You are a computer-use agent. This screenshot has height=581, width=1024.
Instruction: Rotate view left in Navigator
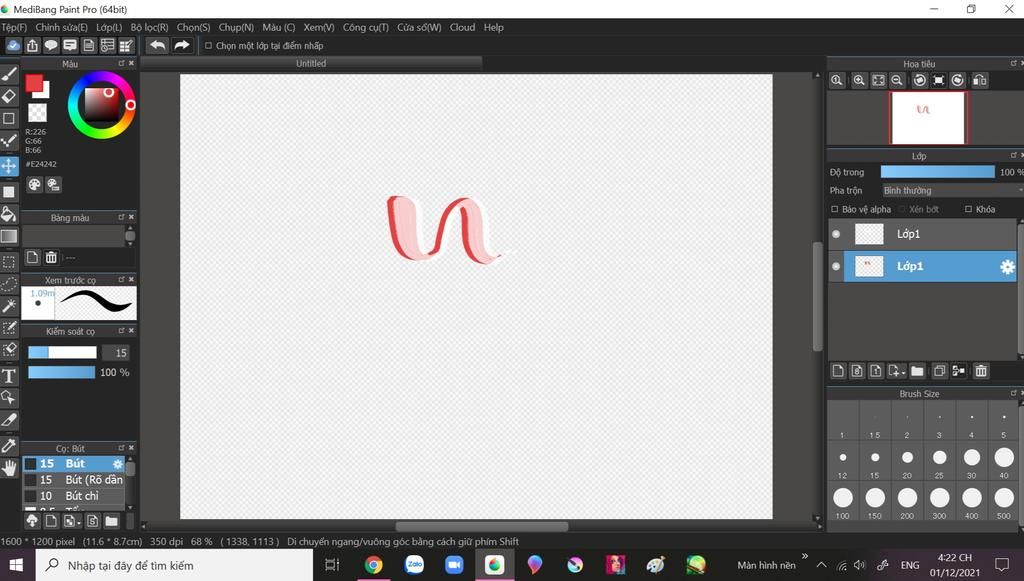coord(920,80)
